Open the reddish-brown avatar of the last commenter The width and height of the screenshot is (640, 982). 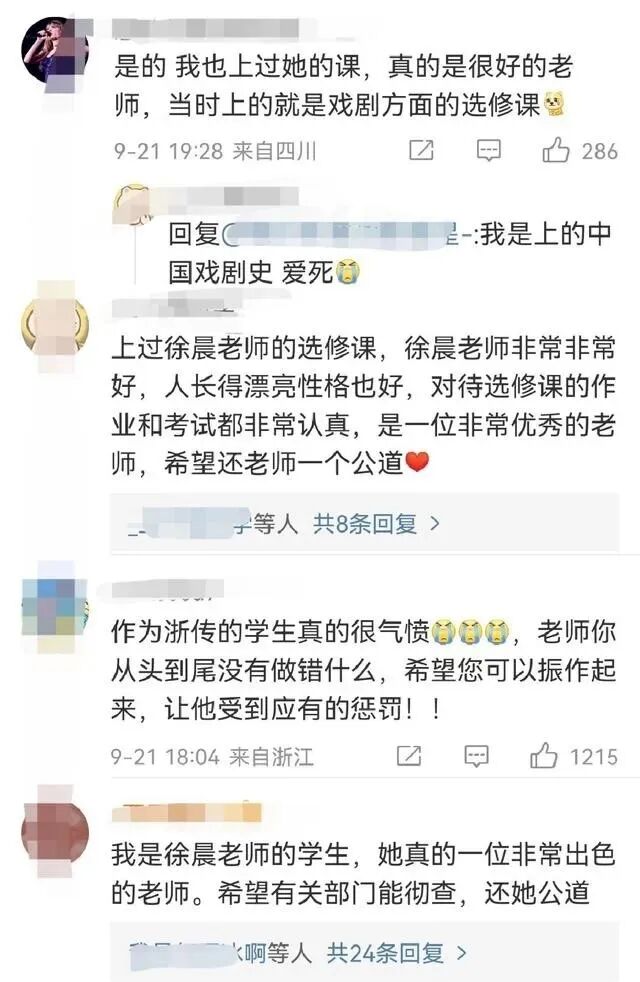(x=55, y=830)
